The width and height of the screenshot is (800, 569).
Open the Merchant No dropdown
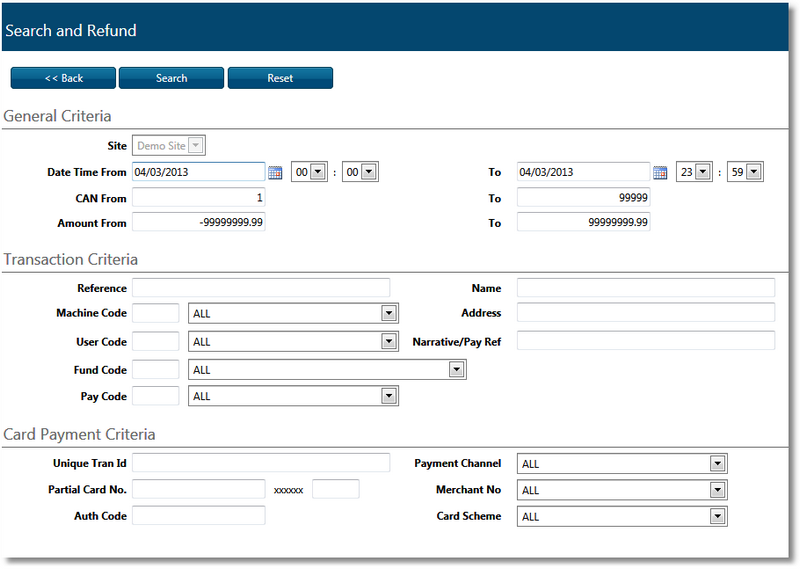622,490
